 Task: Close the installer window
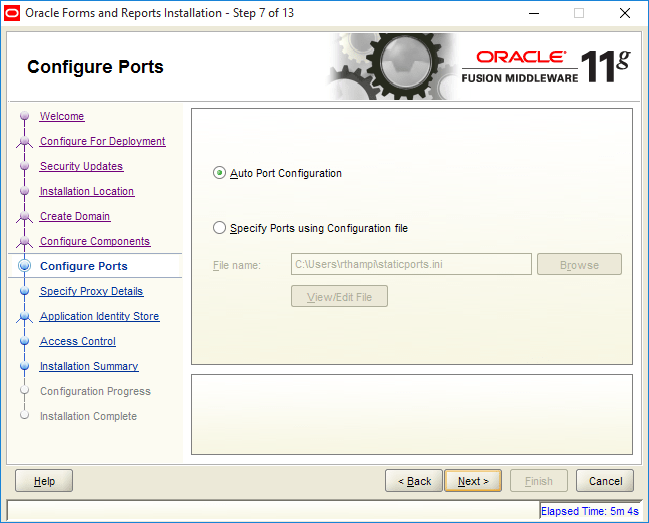tap(625, 13)
